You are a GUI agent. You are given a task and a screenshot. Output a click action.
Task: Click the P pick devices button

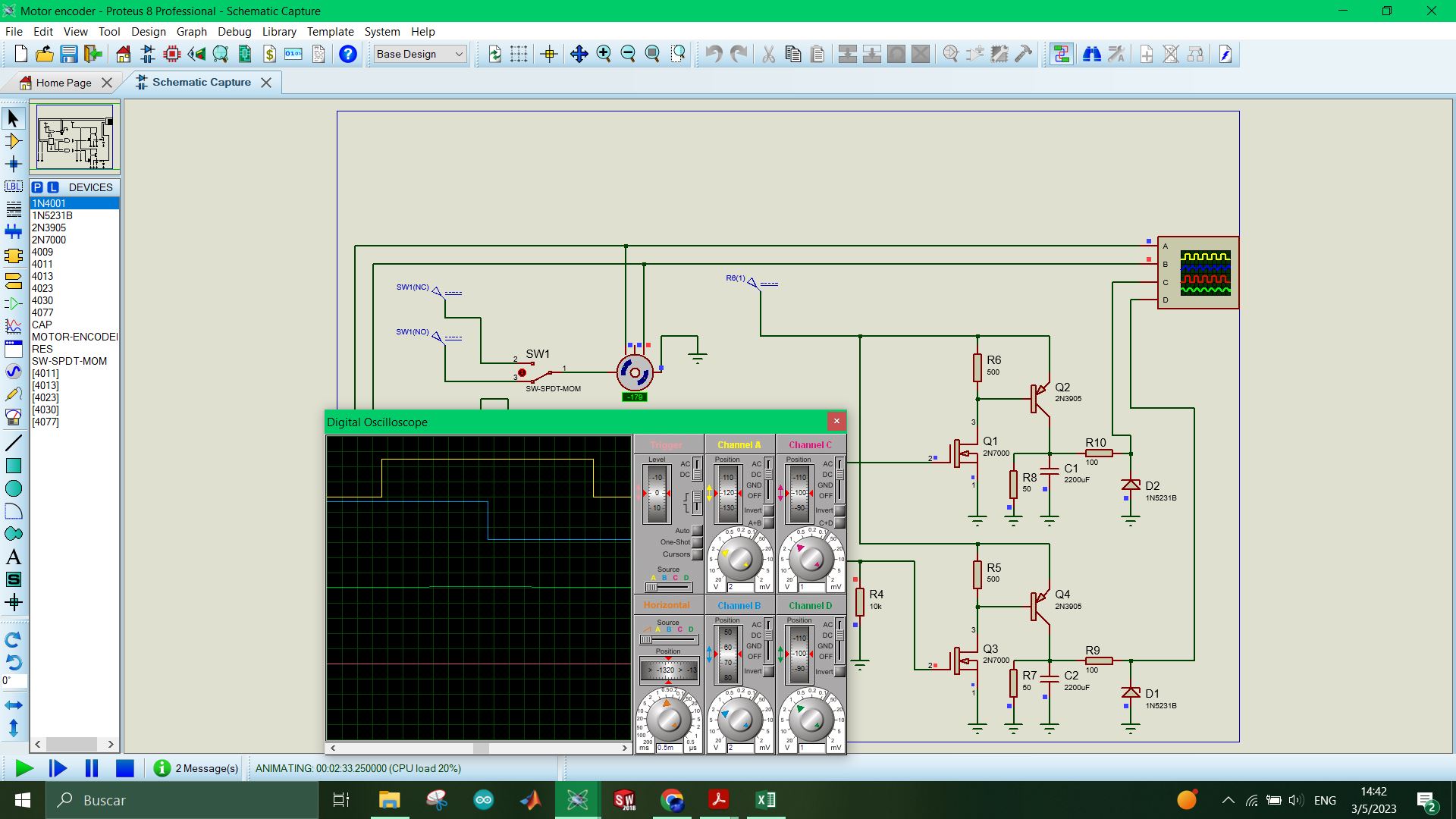point(37,187)
